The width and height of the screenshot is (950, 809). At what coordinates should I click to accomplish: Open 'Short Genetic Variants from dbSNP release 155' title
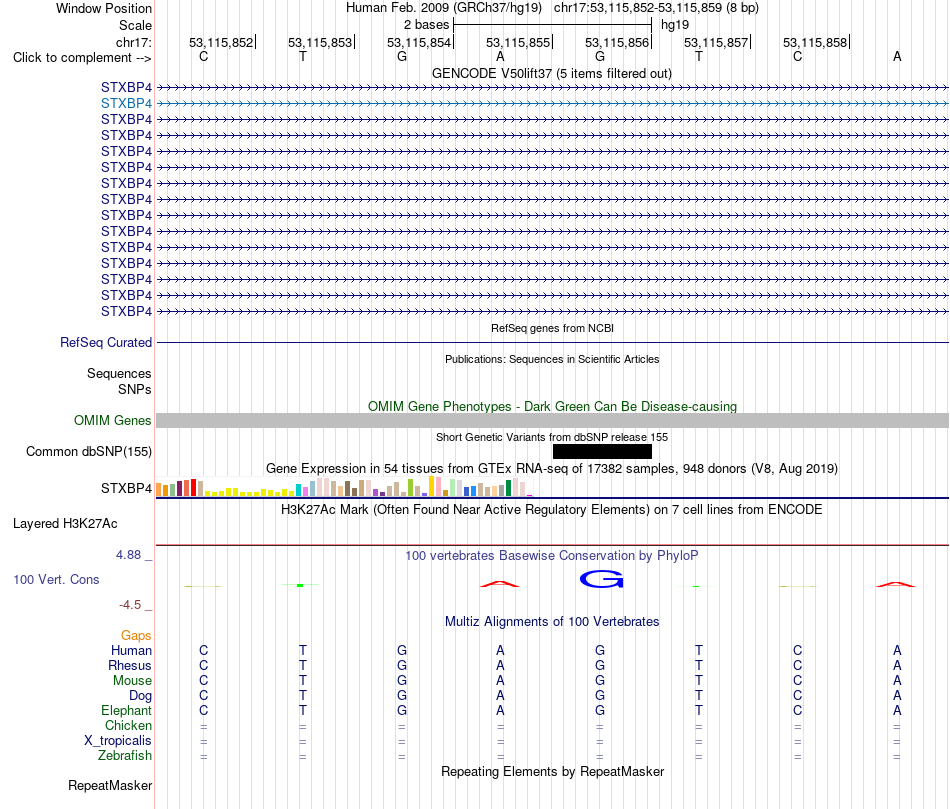[552, 438]
